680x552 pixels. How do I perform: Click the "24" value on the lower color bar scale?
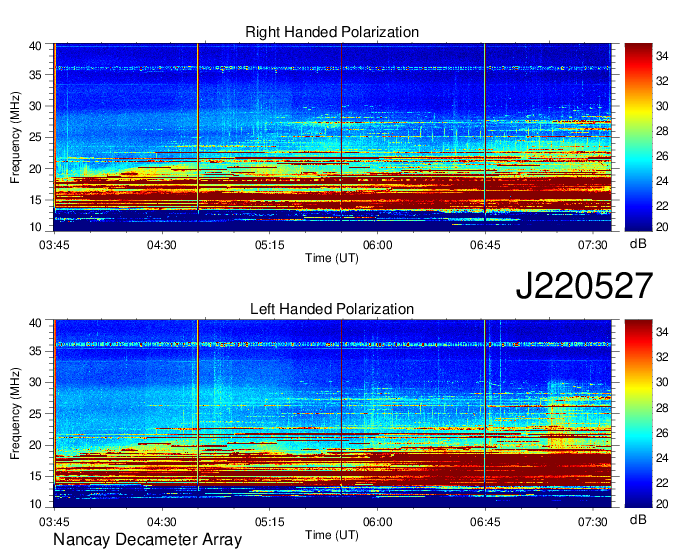pyautogui.click(x=662, y=457)
